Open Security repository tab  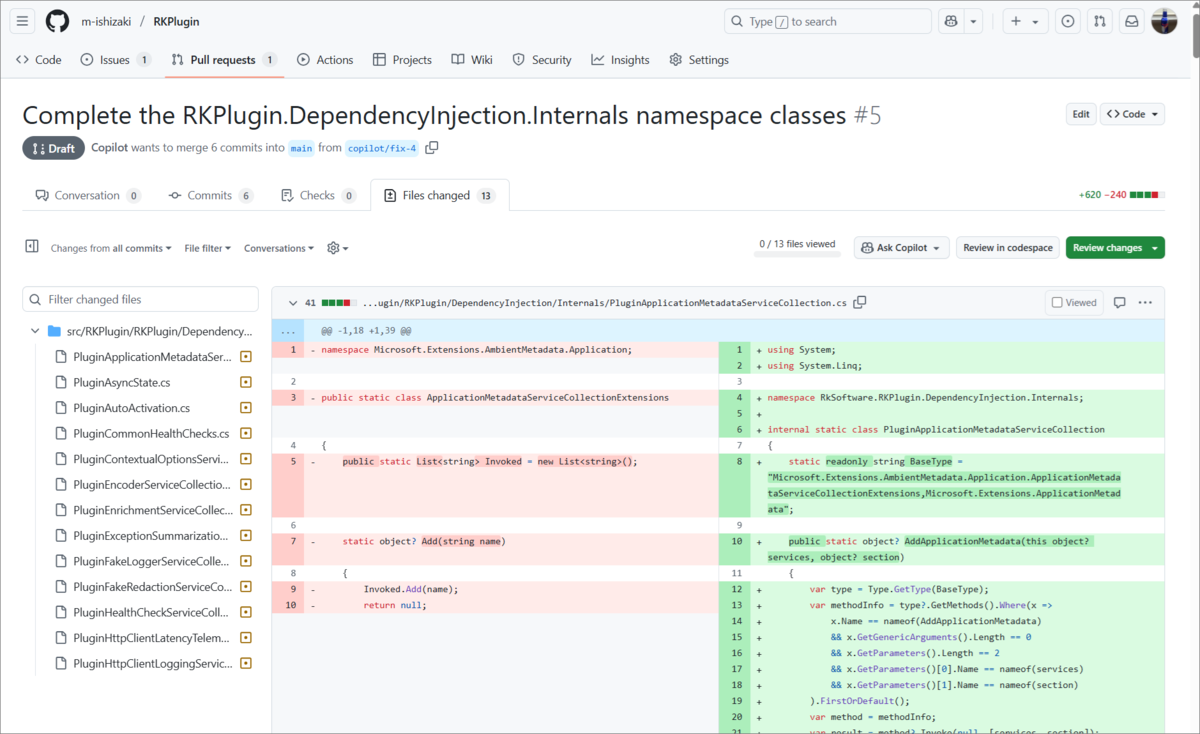click(541, 60)
